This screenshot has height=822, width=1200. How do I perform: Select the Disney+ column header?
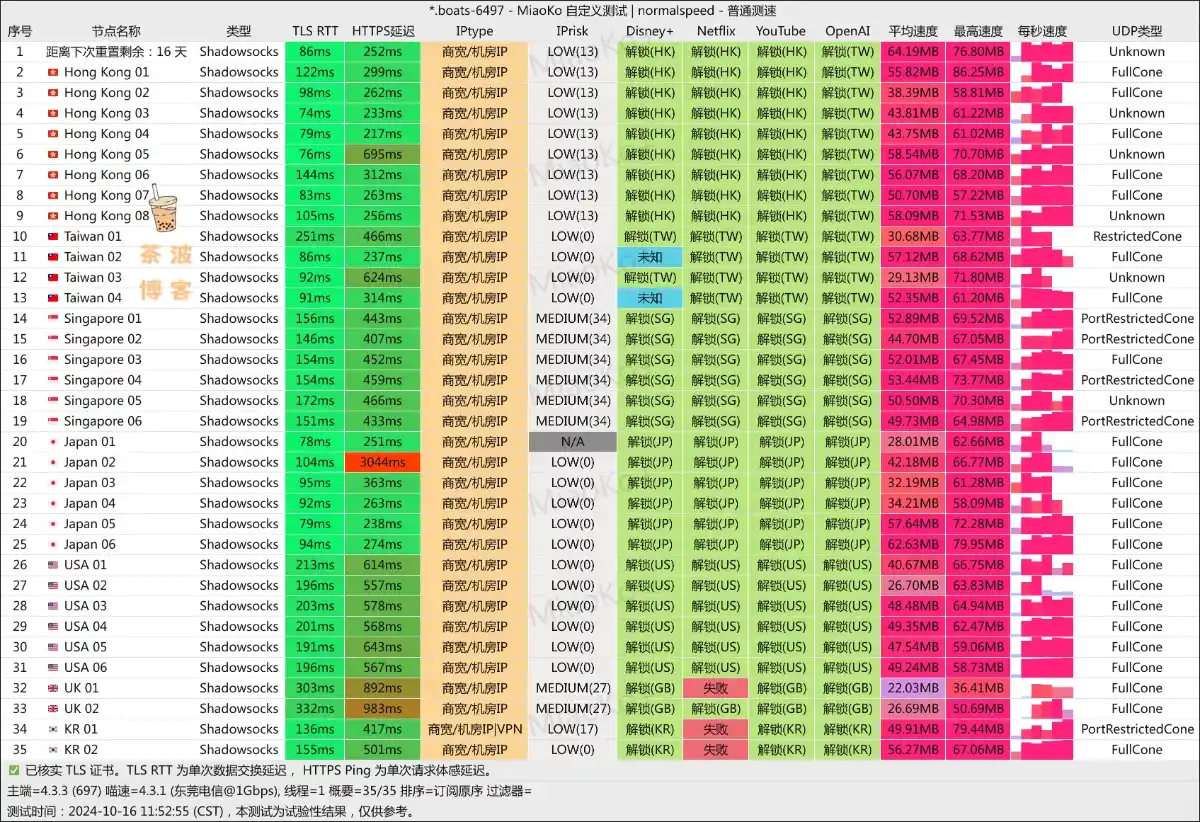(649, 31)
